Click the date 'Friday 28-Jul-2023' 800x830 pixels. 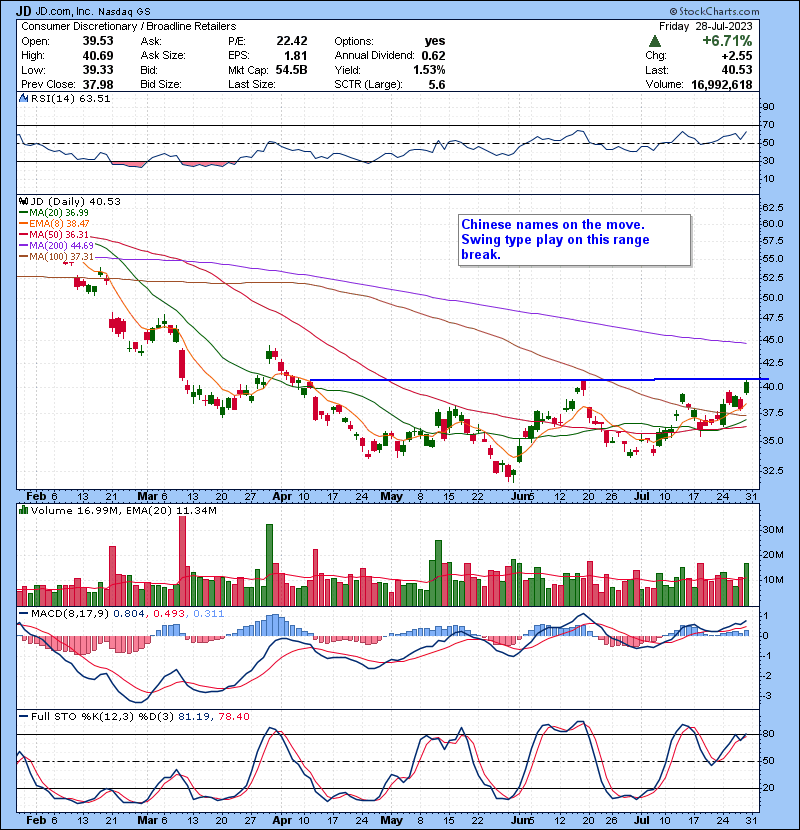pos(705,26)
